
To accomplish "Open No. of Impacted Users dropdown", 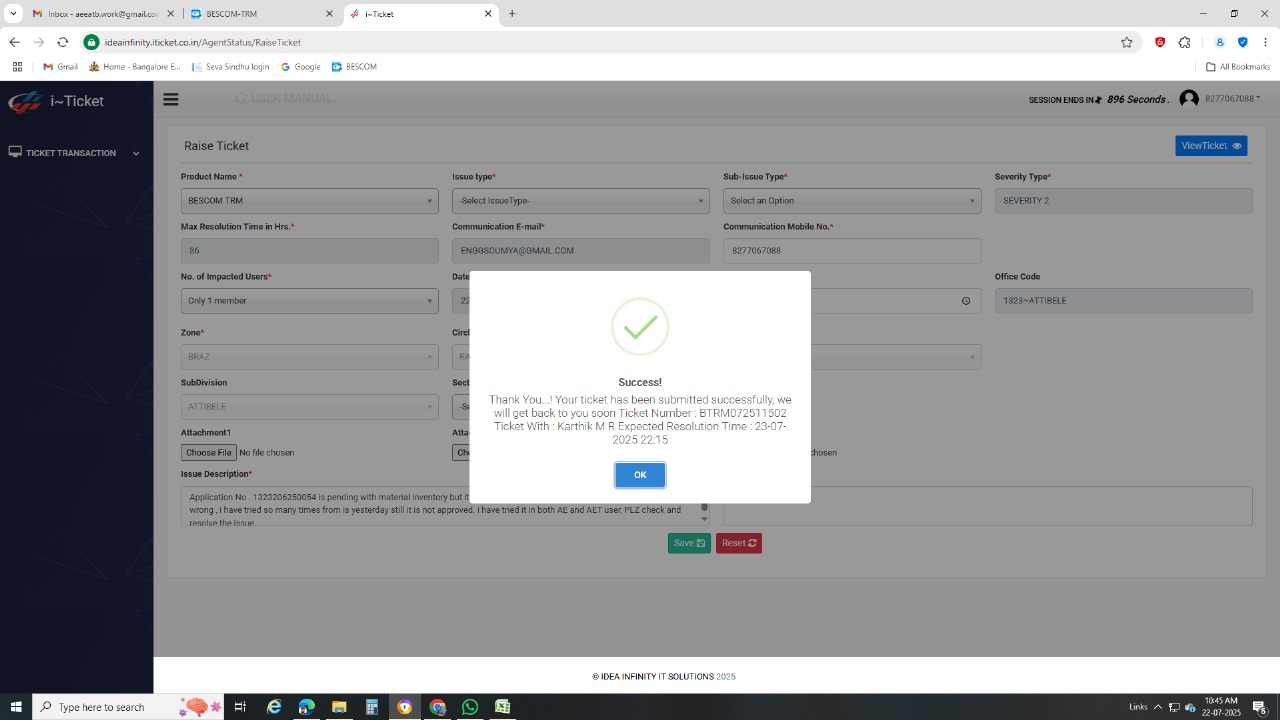I will point(310,301).
